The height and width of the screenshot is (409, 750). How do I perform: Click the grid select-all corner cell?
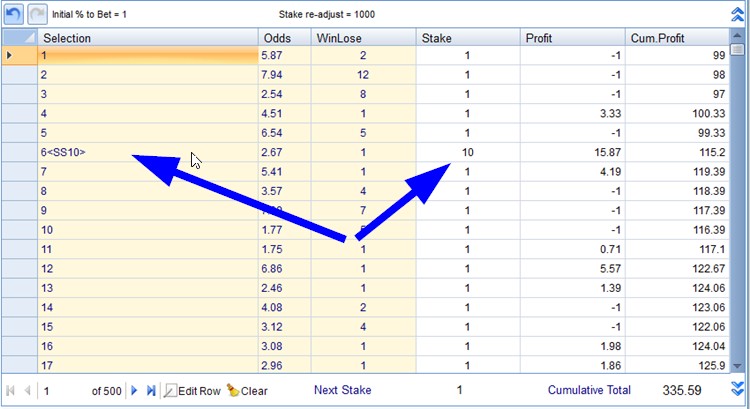[x=18, y=37]
